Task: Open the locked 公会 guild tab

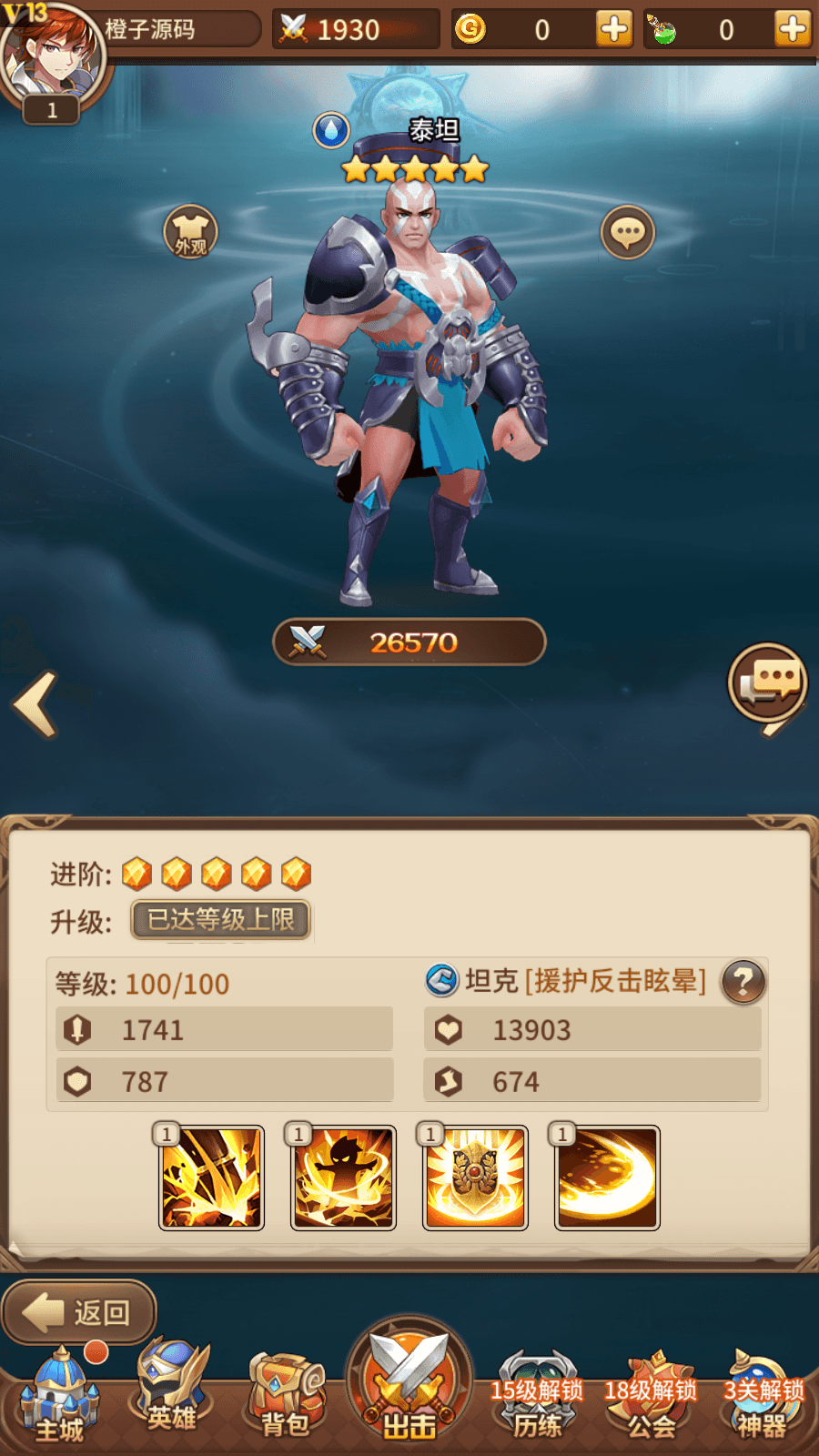Action: tap(652, 1395)
